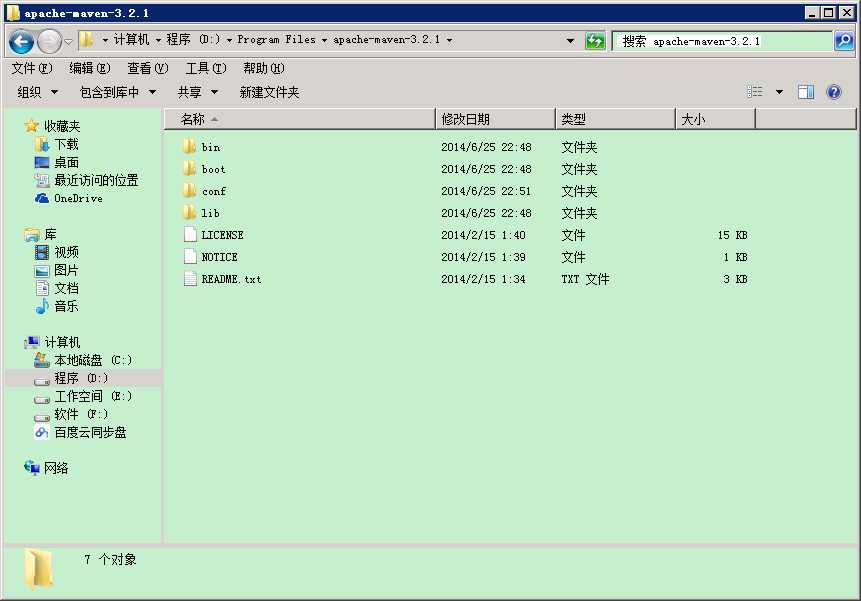Image resolution: width=861 pixels, height=601 pixels.
Task: Select 本地磁盘 (C:) drive
Action: pos(93,360)
